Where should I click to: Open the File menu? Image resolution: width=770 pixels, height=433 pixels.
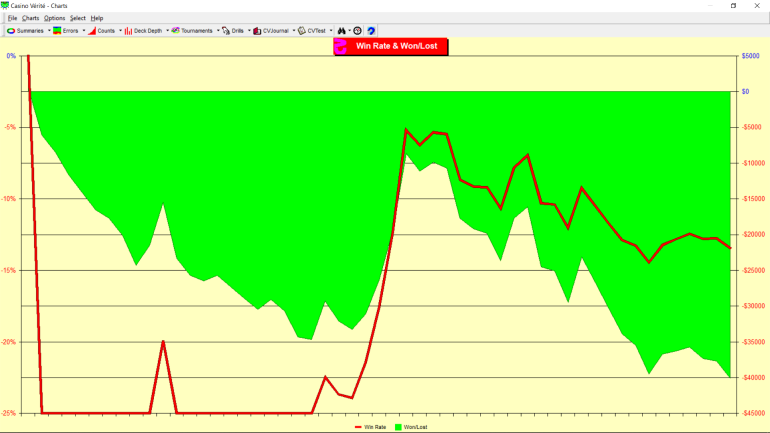click(12, 18)
